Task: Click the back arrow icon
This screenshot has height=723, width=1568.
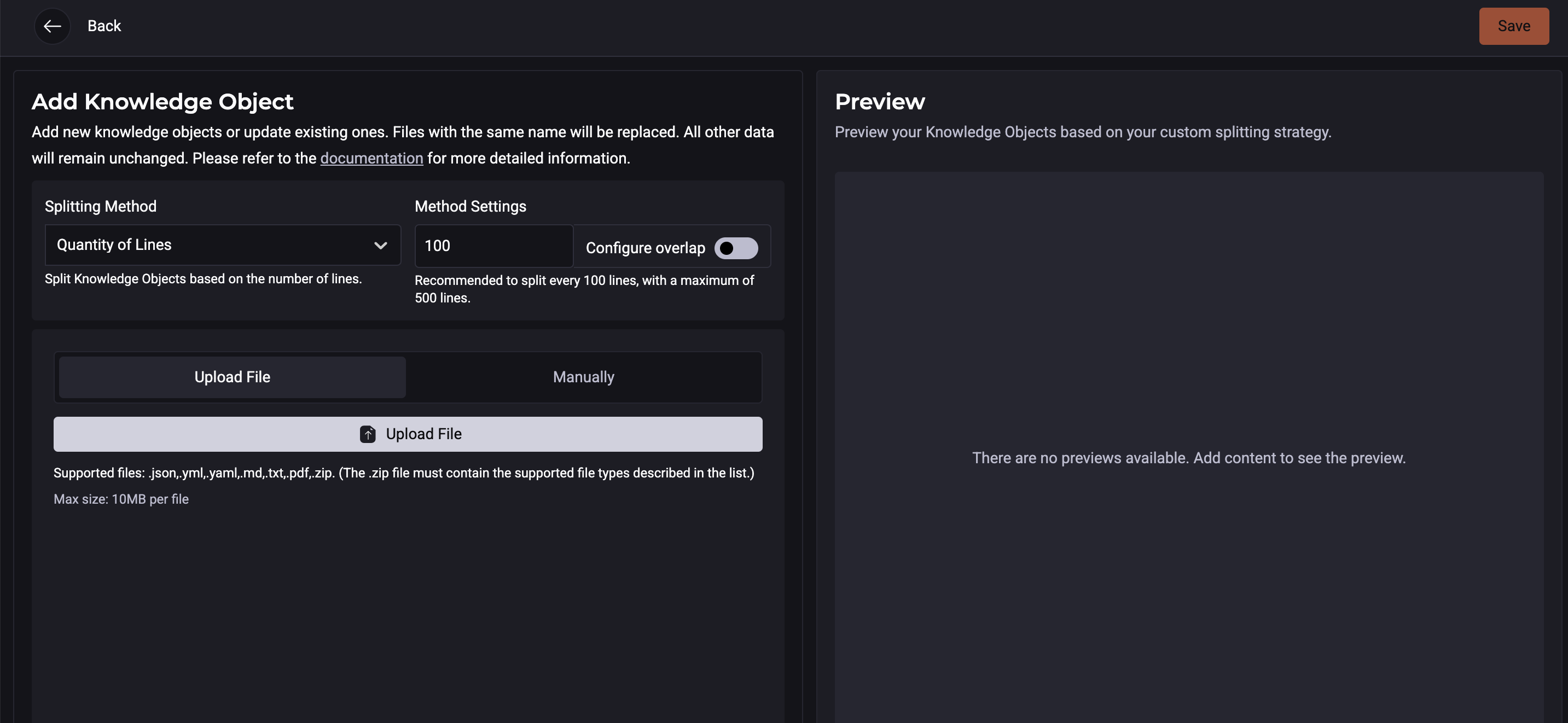Action: 53,26
